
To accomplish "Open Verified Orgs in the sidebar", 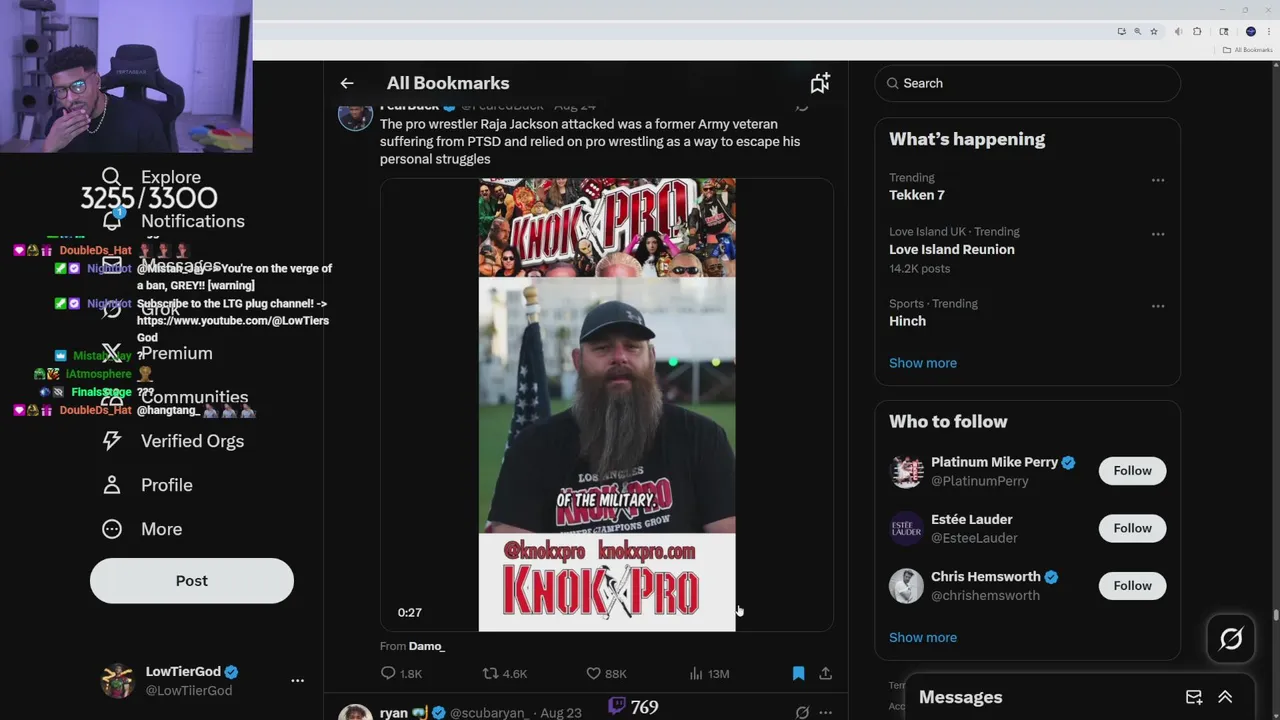I will [192, 441].
